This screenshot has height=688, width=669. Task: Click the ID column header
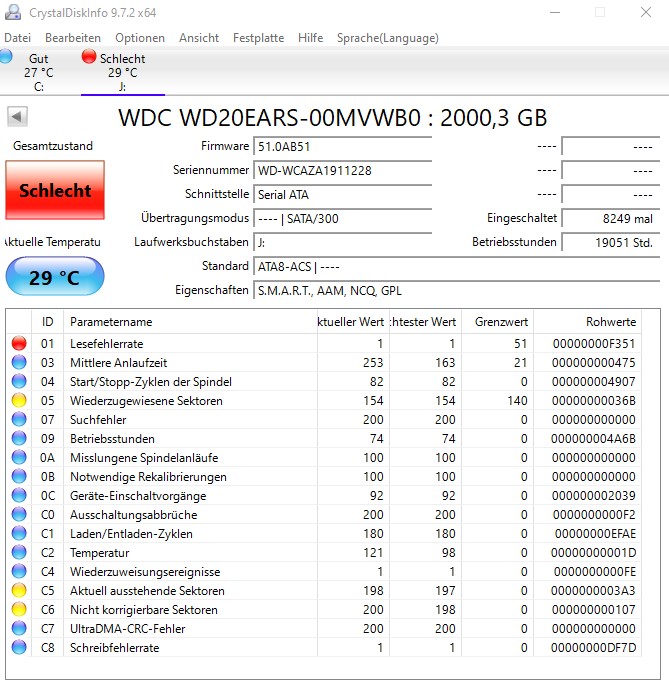tap(47, 322)
